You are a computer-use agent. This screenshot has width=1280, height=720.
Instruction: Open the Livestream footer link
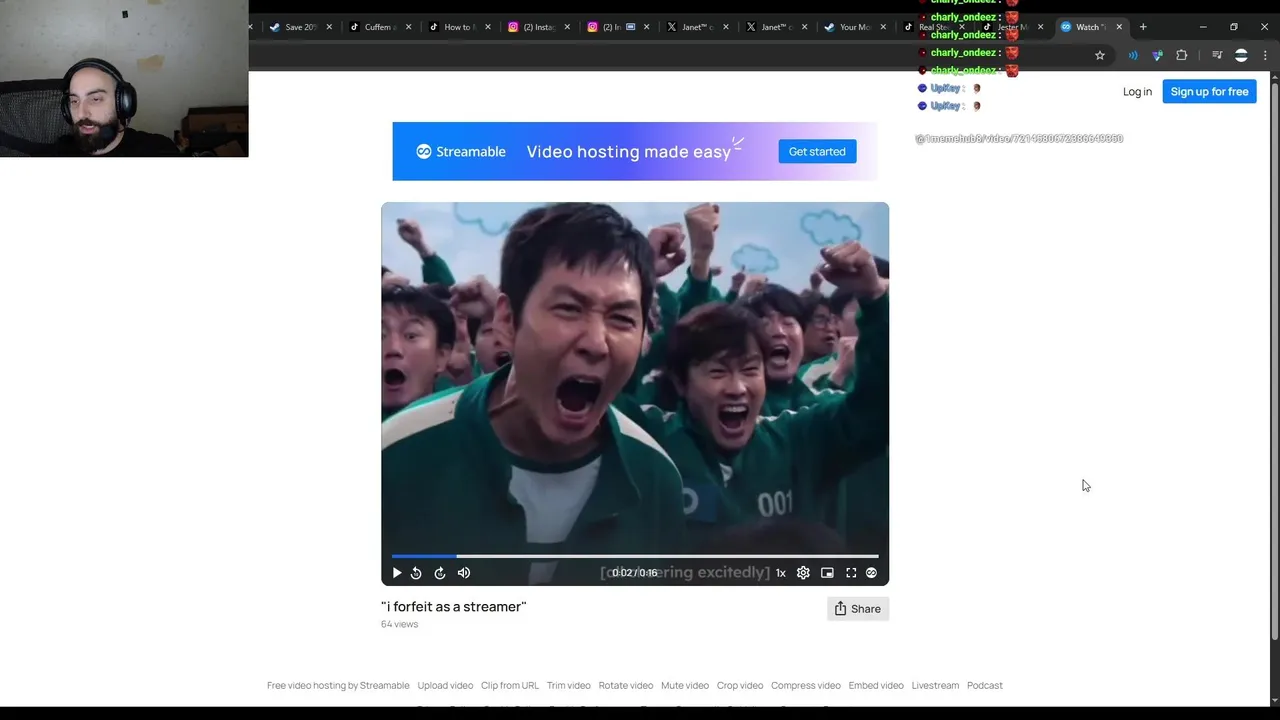935,686
